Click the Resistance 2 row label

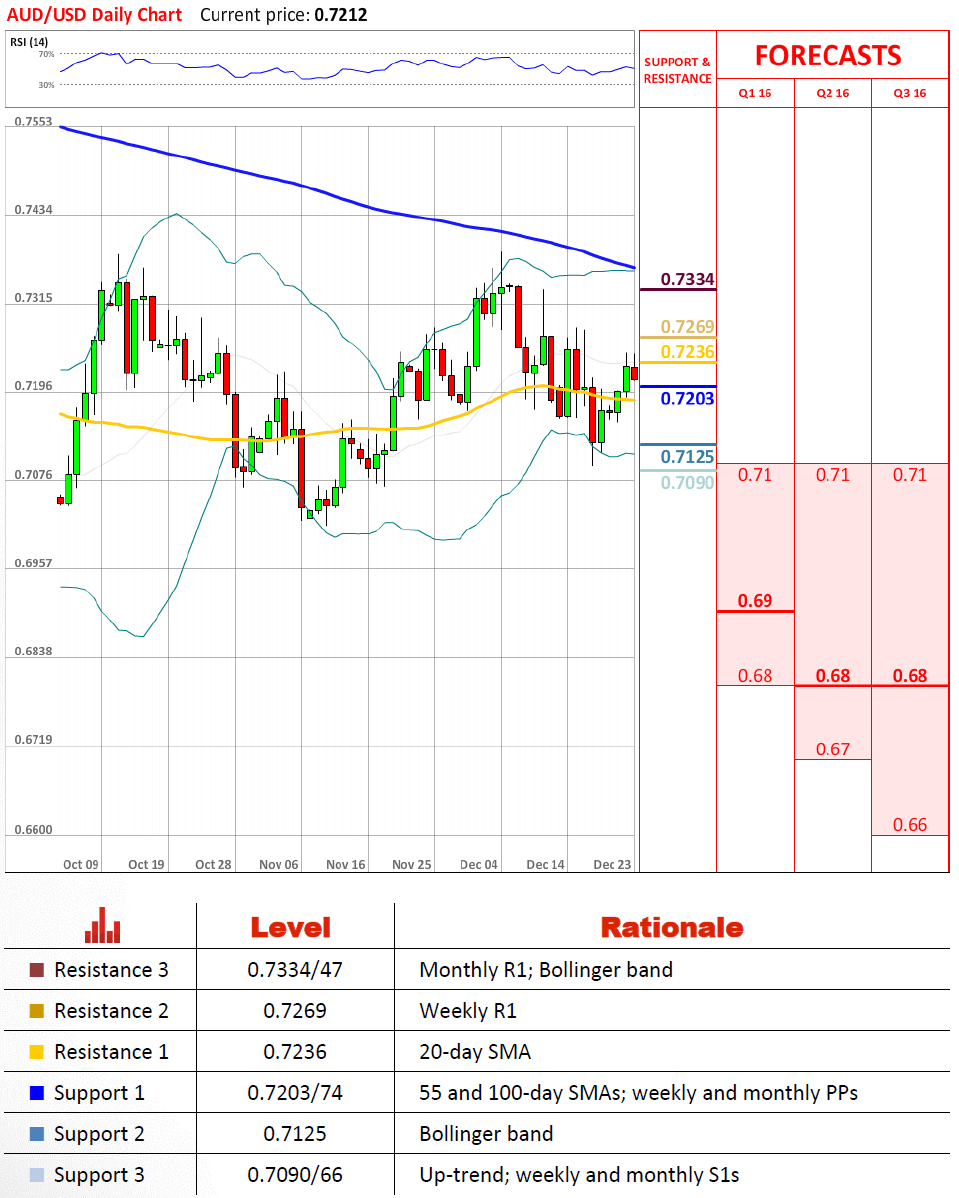(112, 1011)
